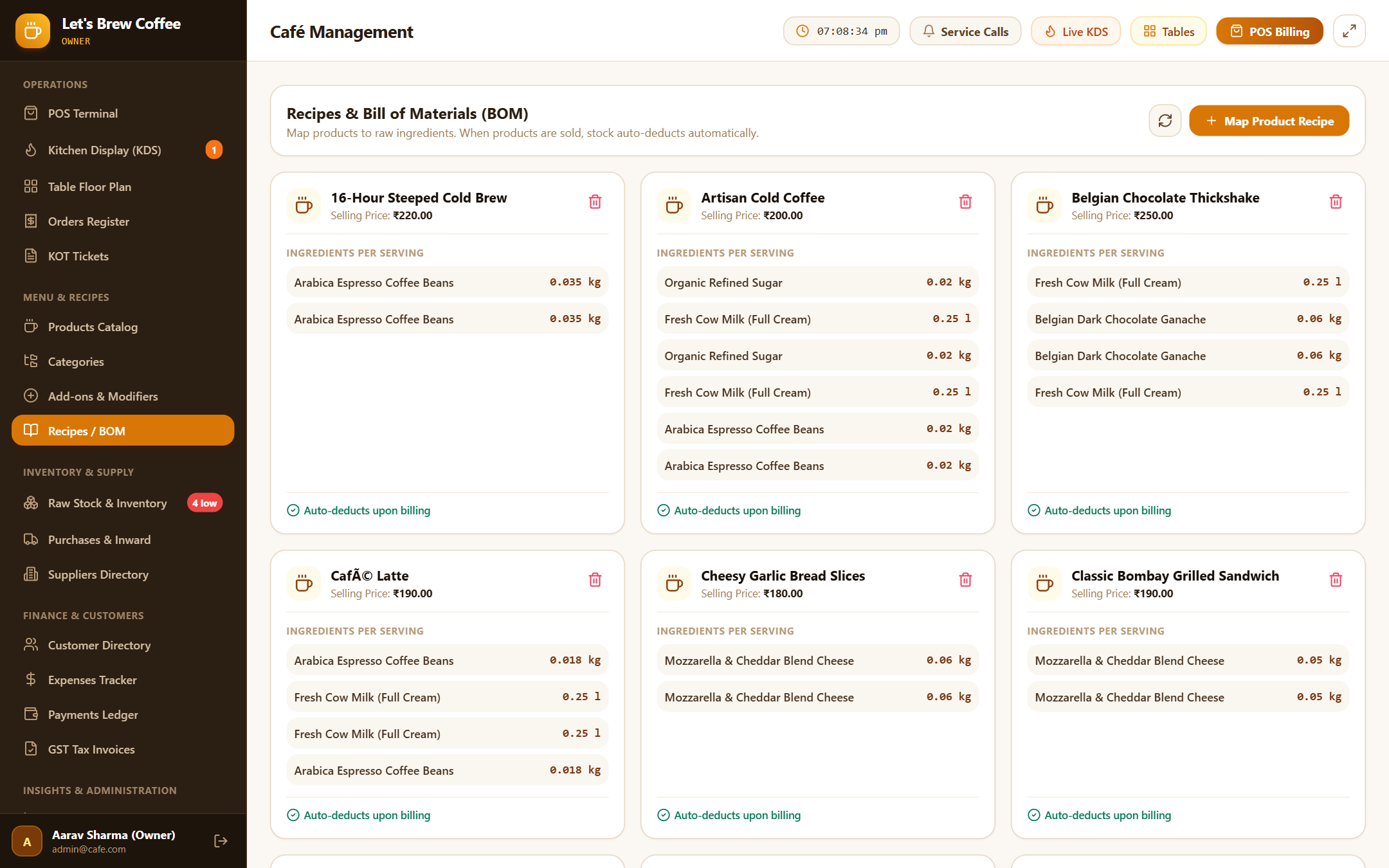Delete the Belgian Chocolate Thickshake recipe
The width and height of the screenshot is (1389, 868).
1336,202
